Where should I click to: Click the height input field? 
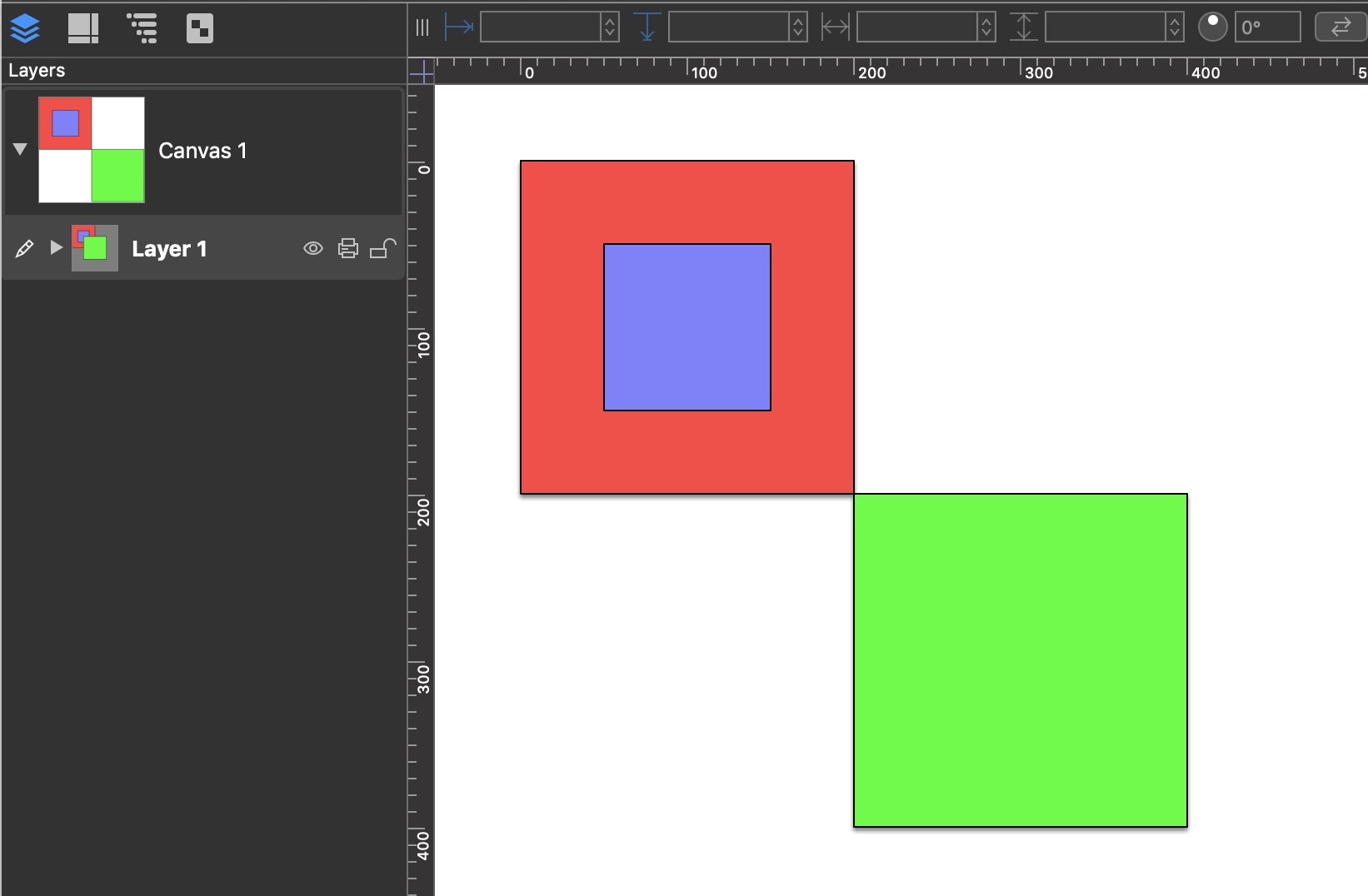click(x=1106, y=27)
